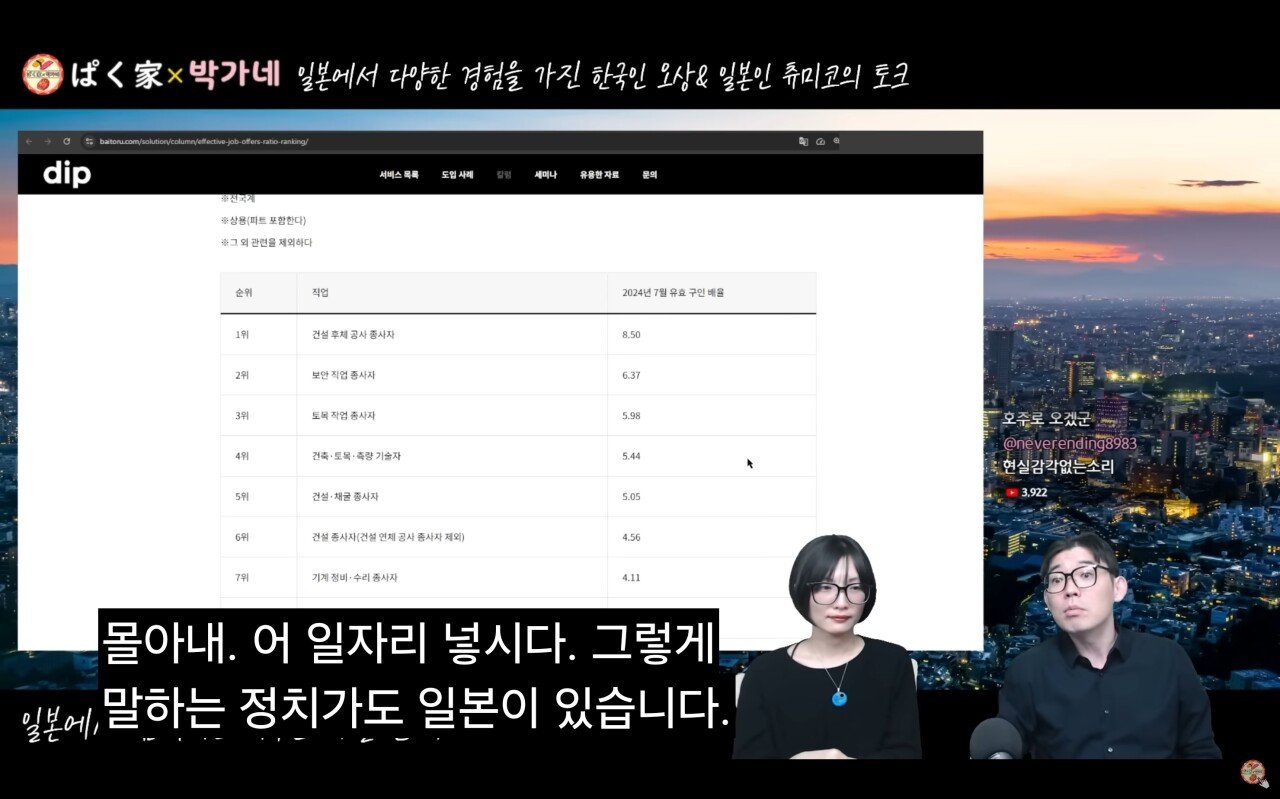Reload the page with refresh icon
The image size is (1280, 799).
pos(67,141)
